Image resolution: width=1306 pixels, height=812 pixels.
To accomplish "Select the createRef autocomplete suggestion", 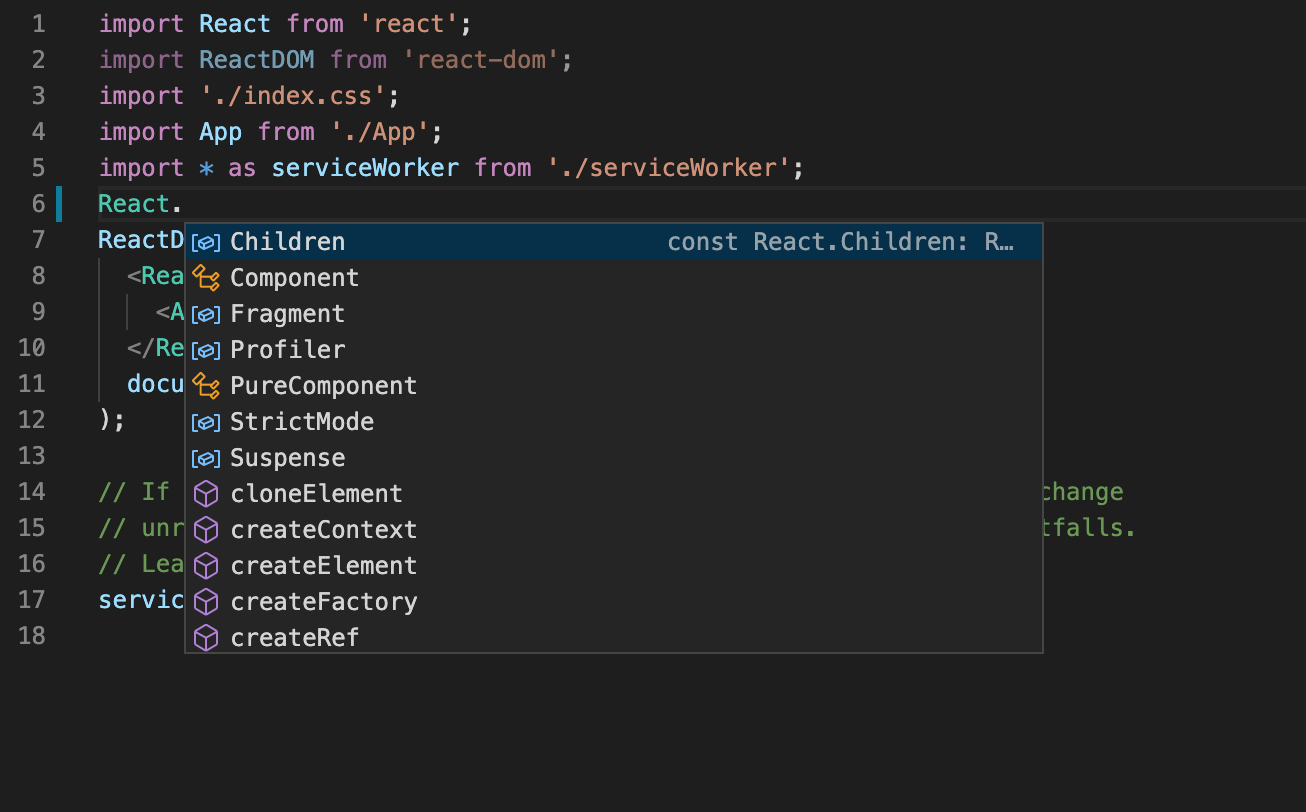I will point(295,637).
